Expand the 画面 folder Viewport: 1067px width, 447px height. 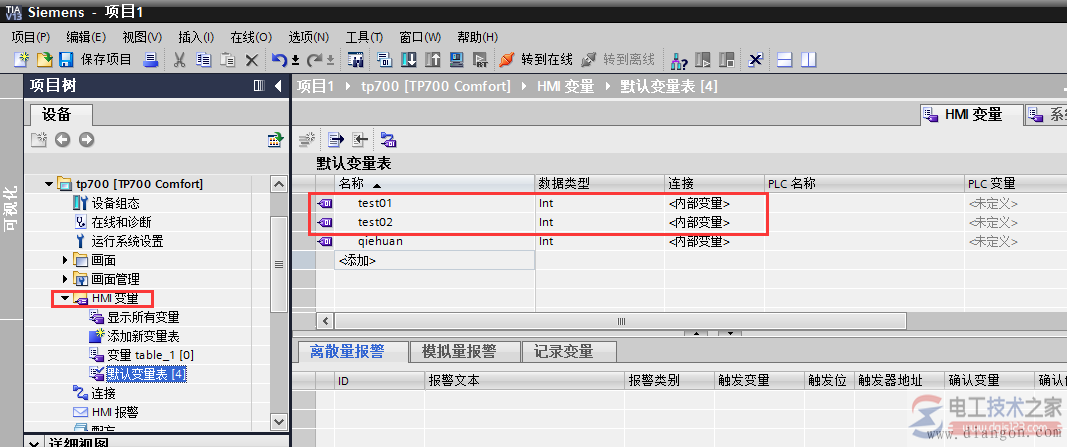point(65,260)
